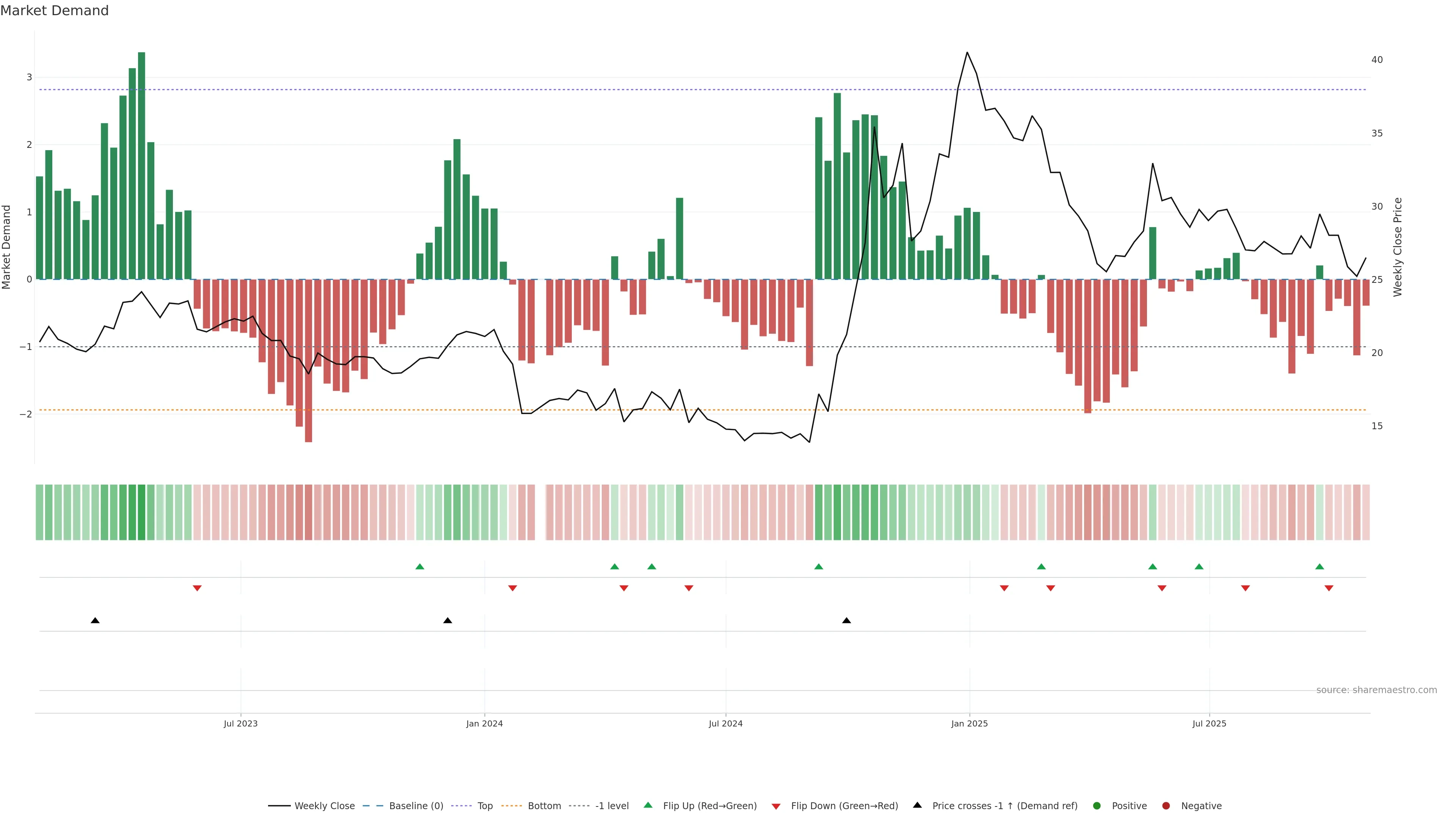
Task: Hide the -1 level legend line
Action: (612, 805)
